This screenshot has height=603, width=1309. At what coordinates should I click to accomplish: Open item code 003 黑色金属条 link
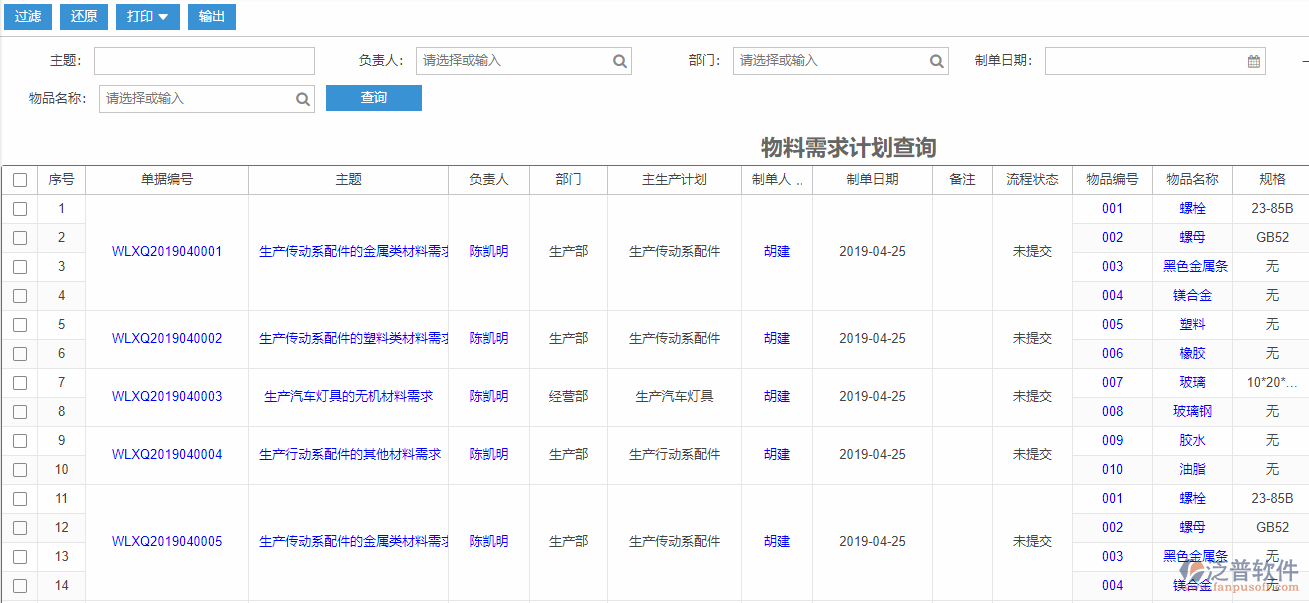[x=1113, y=266]
